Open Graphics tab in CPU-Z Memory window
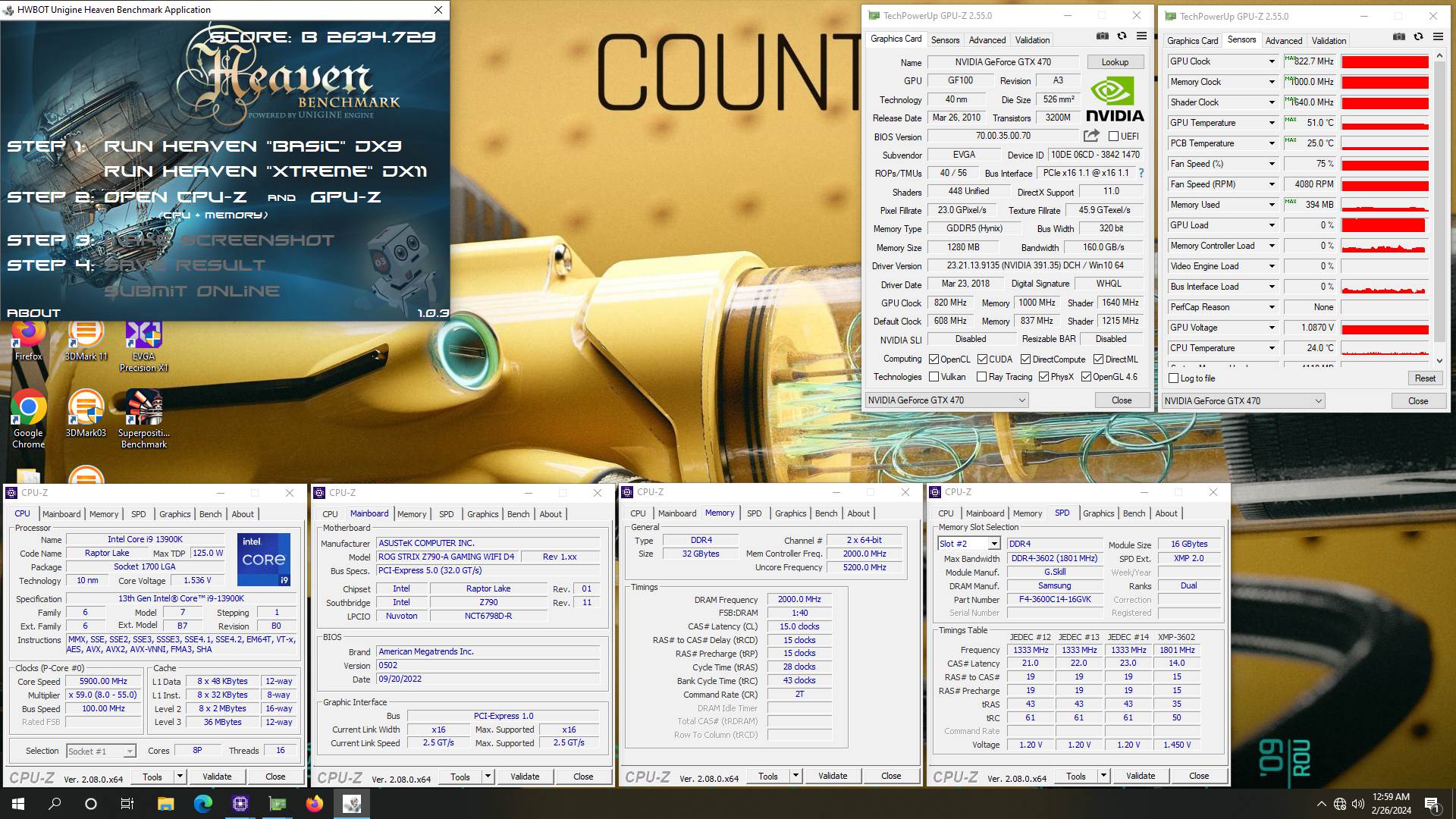Image resolution: width=1456 pixels, height=819 pixels. [790, 513]
